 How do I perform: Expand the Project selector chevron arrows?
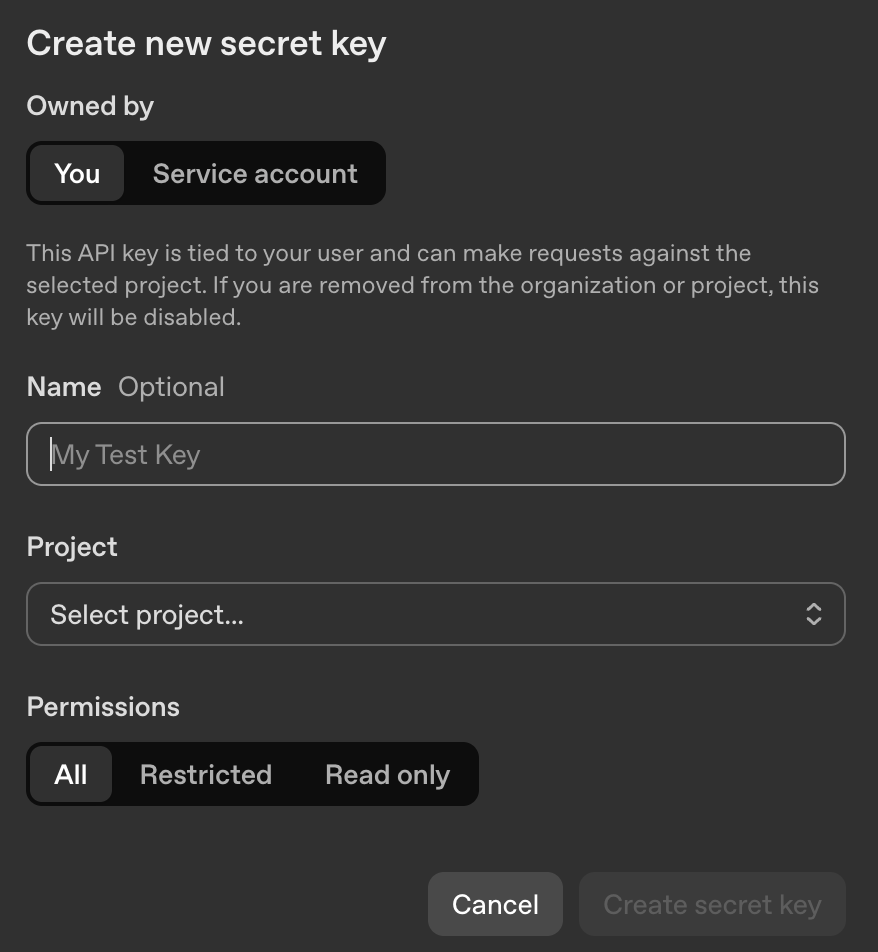pos(813,614)
